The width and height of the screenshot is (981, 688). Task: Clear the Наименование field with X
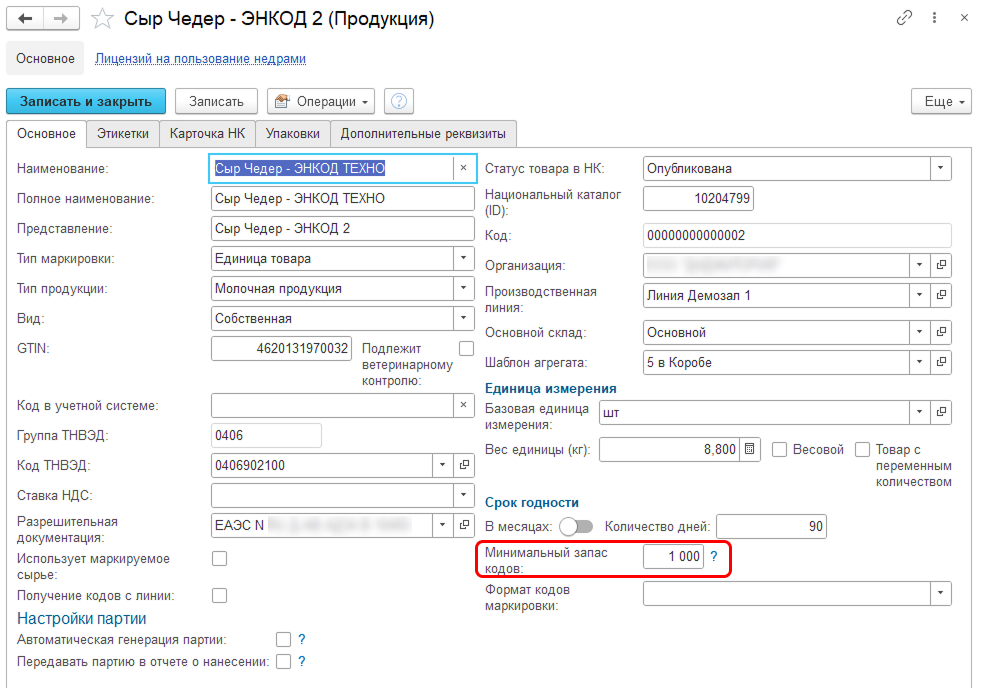point(463,169)
